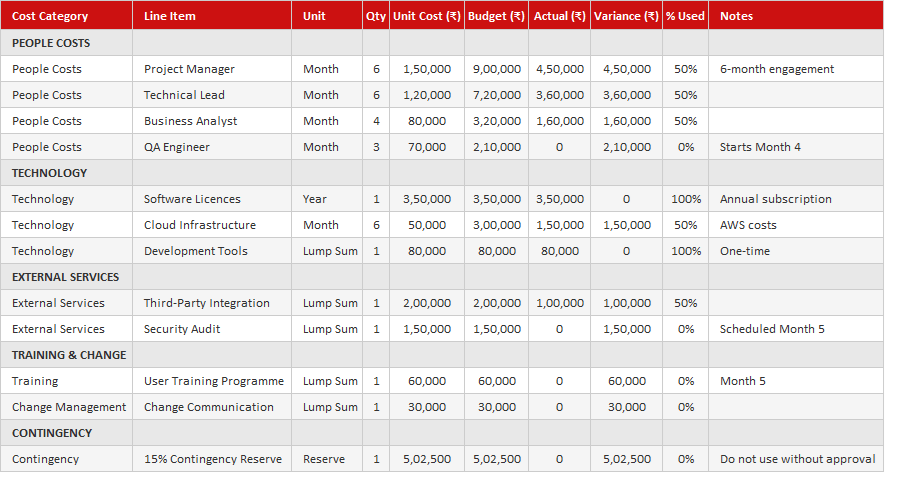Select the 'User Training Programme' cell

click(x=214, y=381)
